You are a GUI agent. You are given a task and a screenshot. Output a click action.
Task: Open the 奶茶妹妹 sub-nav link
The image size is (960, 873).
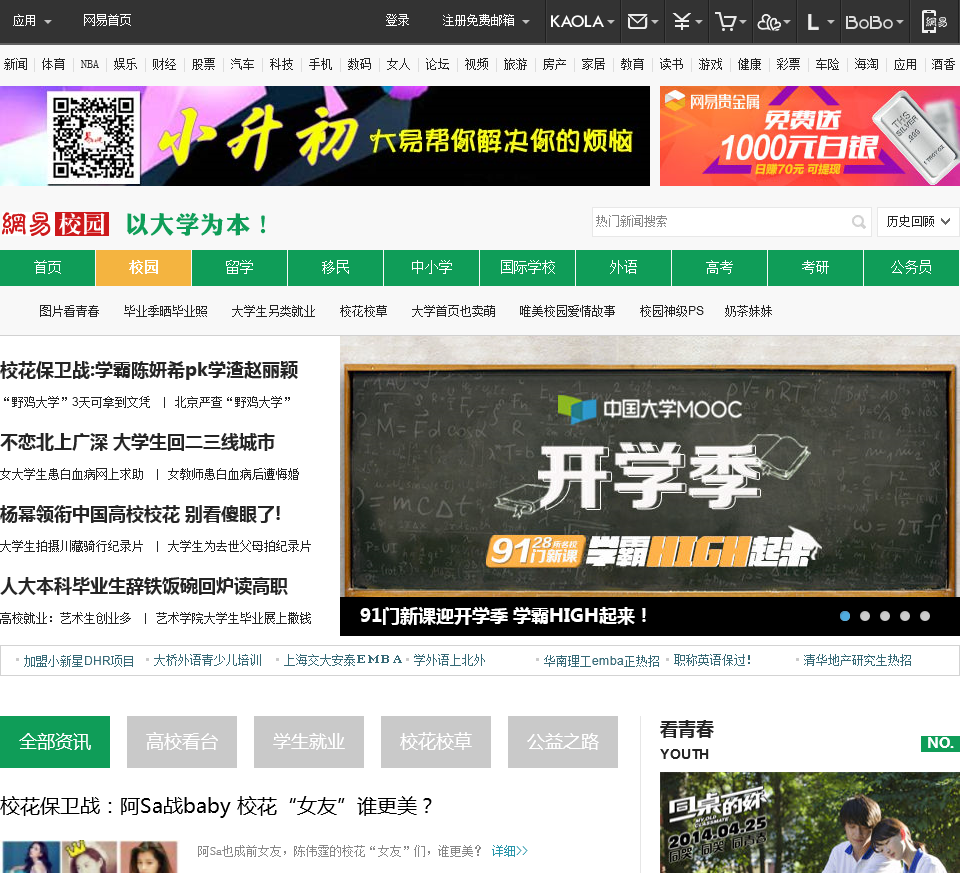(748, 311)
